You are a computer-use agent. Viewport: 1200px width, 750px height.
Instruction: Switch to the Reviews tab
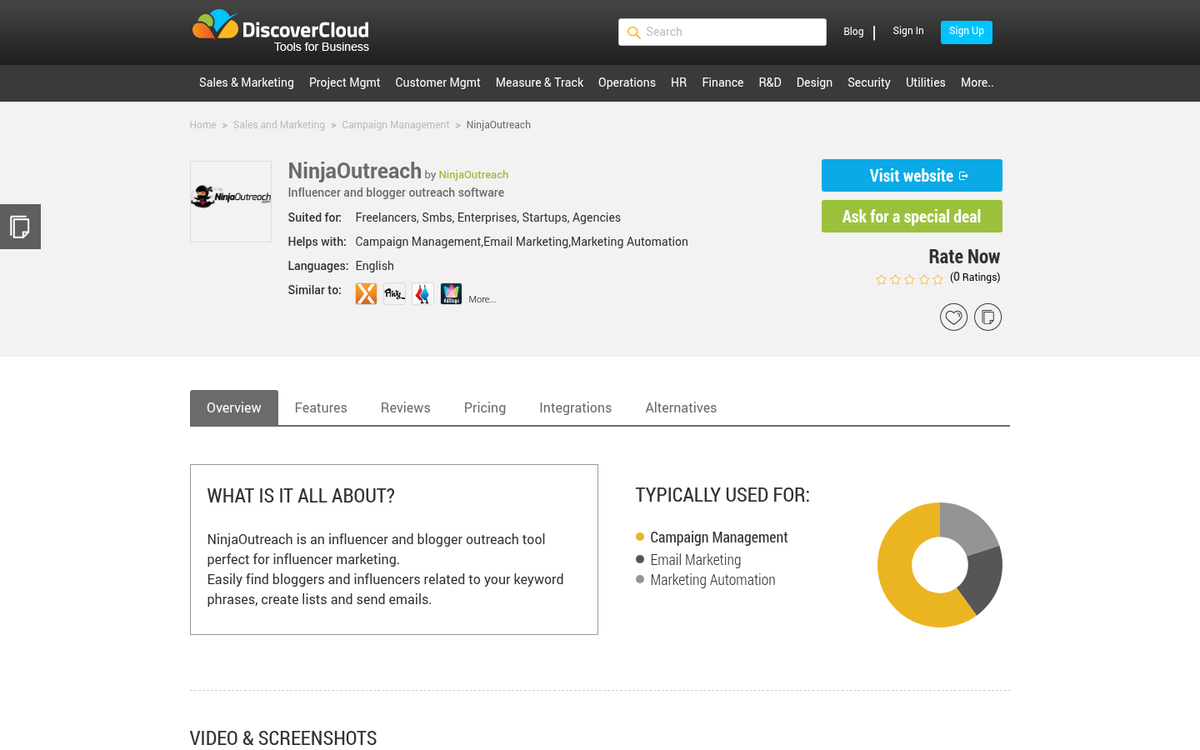click(x=405, y=407)
